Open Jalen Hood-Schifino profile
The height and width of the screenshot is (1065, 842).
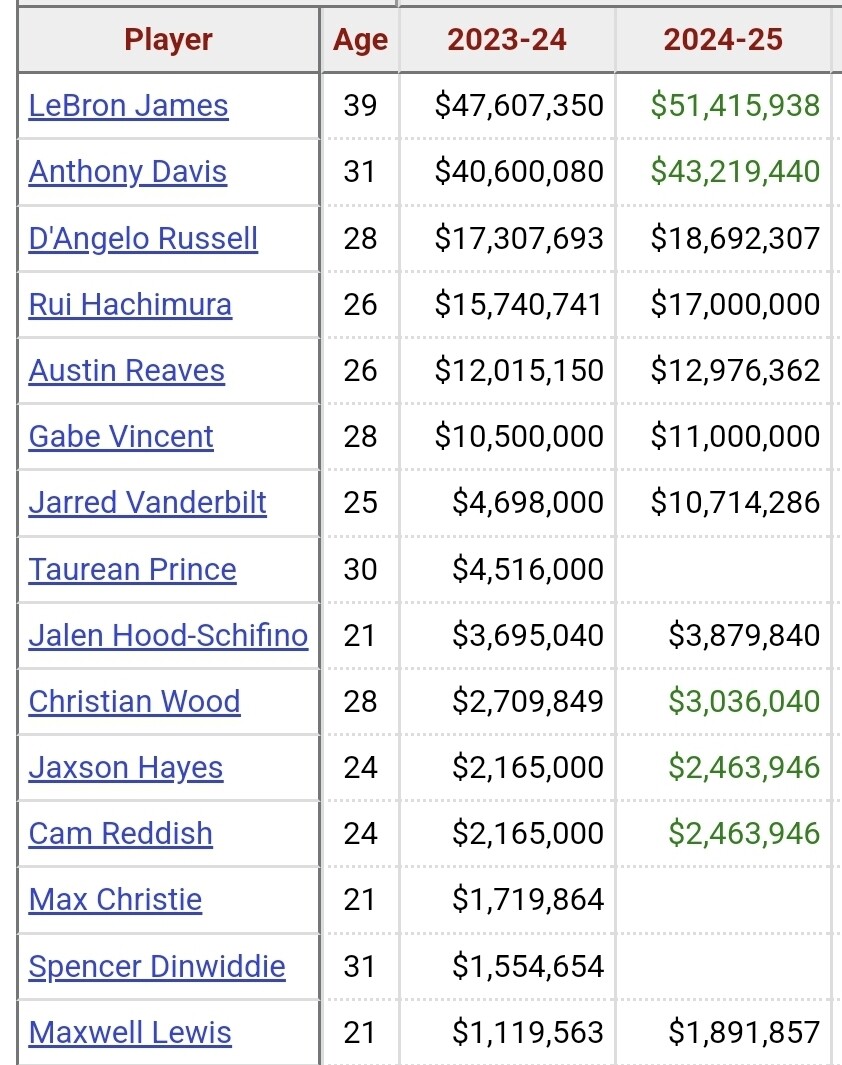[x=168, y=635]
